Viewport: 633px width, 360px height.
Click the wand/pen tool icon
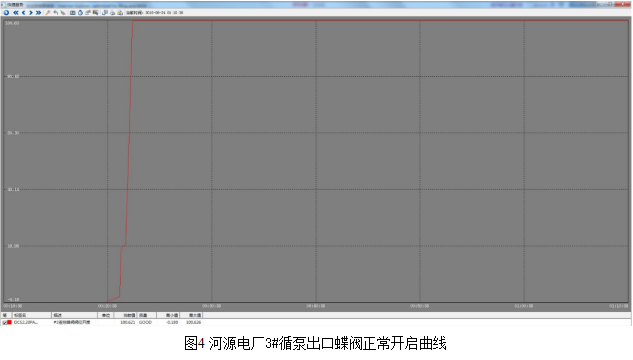[48, 13]
